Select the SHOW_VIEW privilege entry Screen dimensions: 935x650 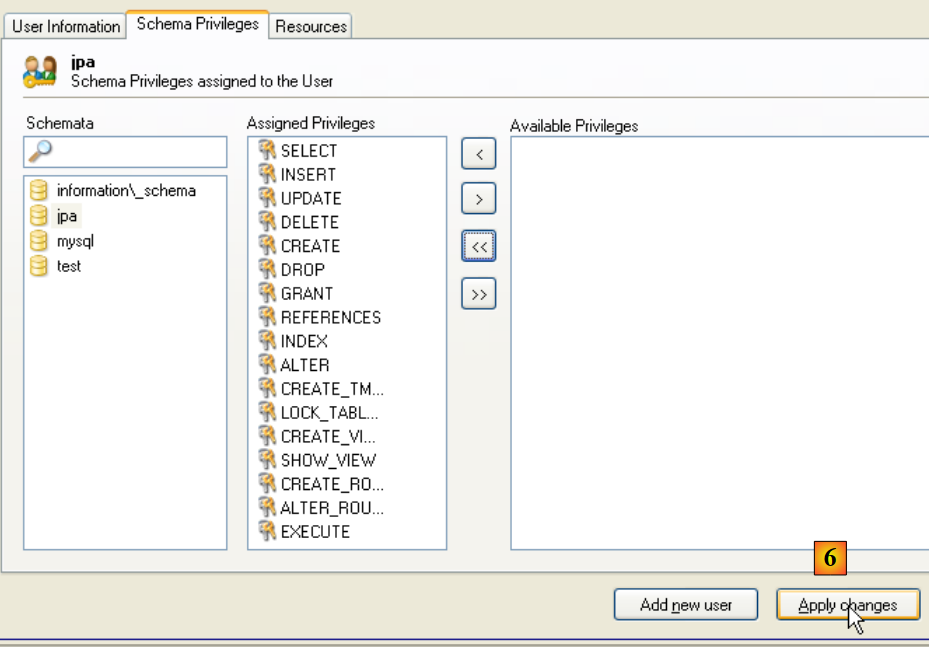(328, 460)
